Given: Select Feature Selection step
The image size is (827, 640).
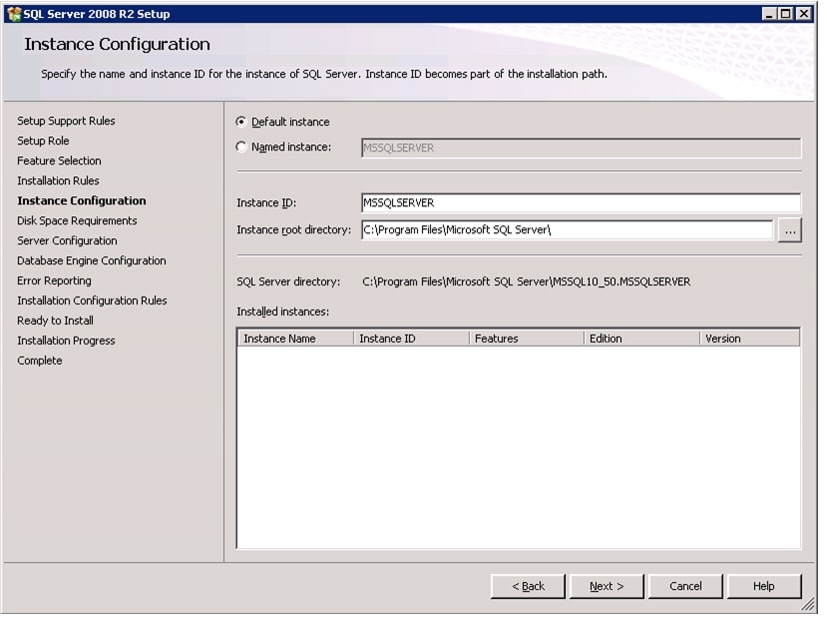Looking at the screenshot, I should (x=59, y=161).
